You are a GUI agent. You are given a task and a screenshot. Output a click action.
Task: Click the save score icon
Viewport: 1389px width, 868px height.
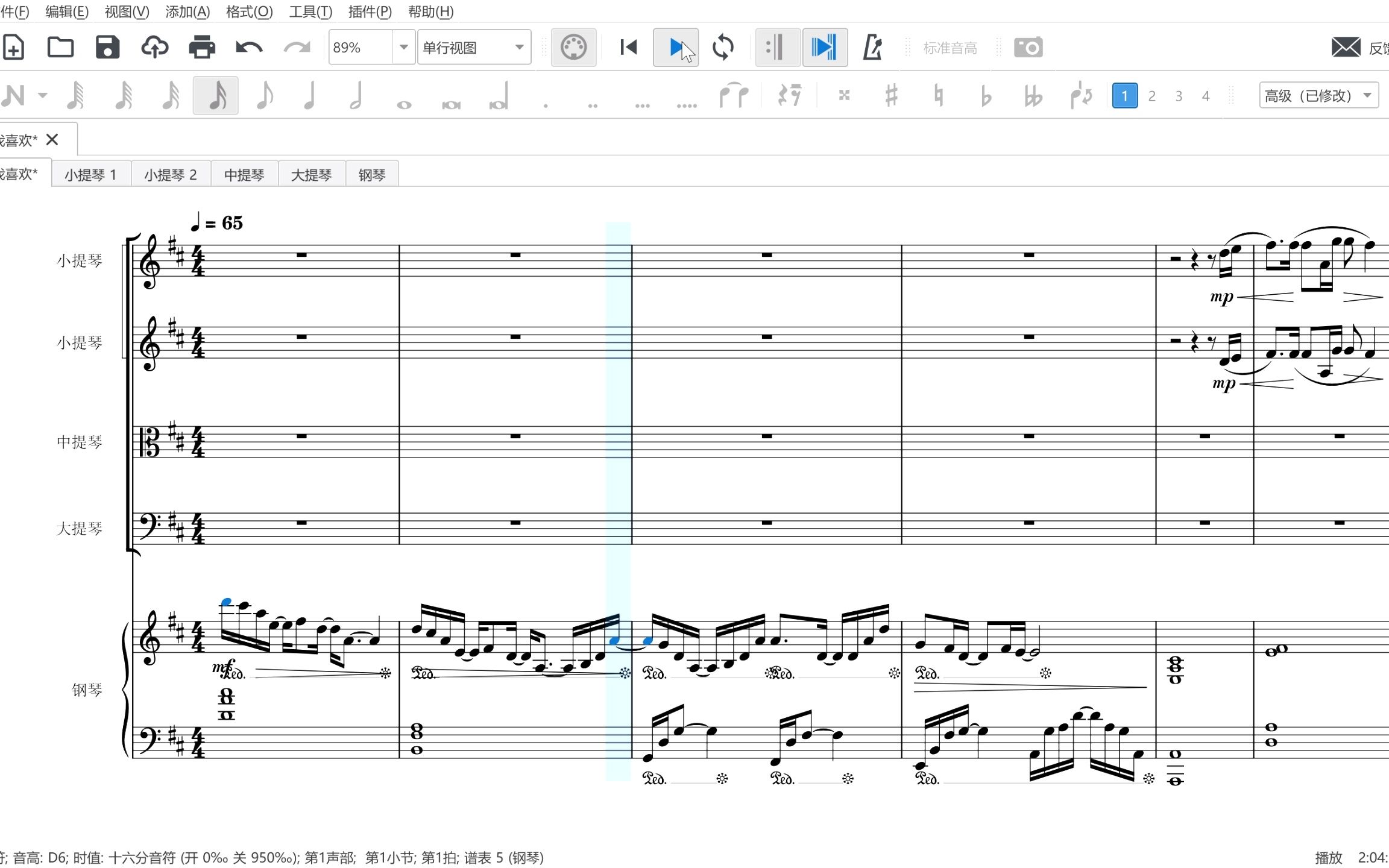(x=107, y=47)
